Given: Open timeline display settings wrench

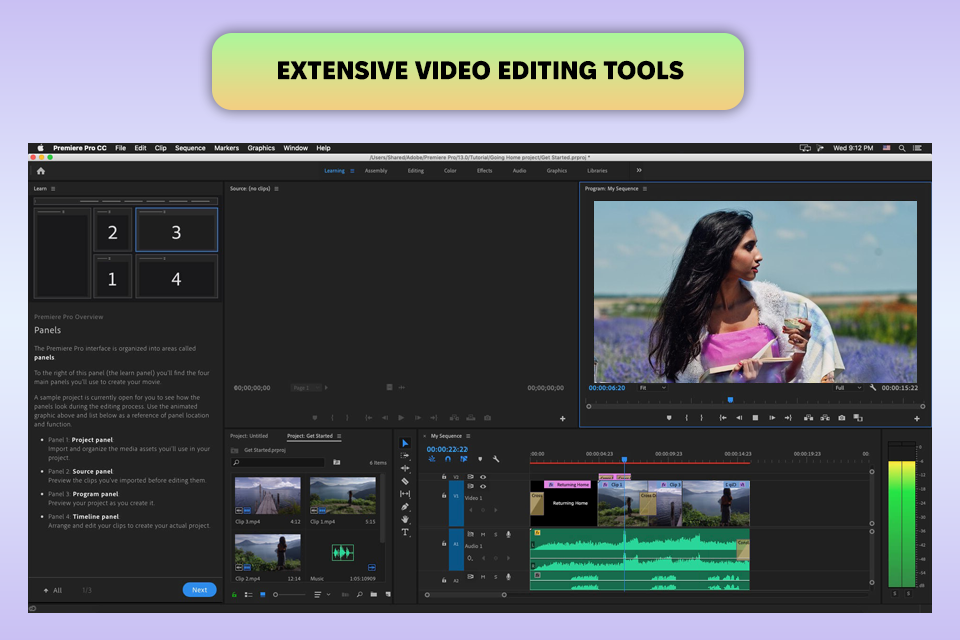Looking at the screenshot, I should click(x=496, y=459).
